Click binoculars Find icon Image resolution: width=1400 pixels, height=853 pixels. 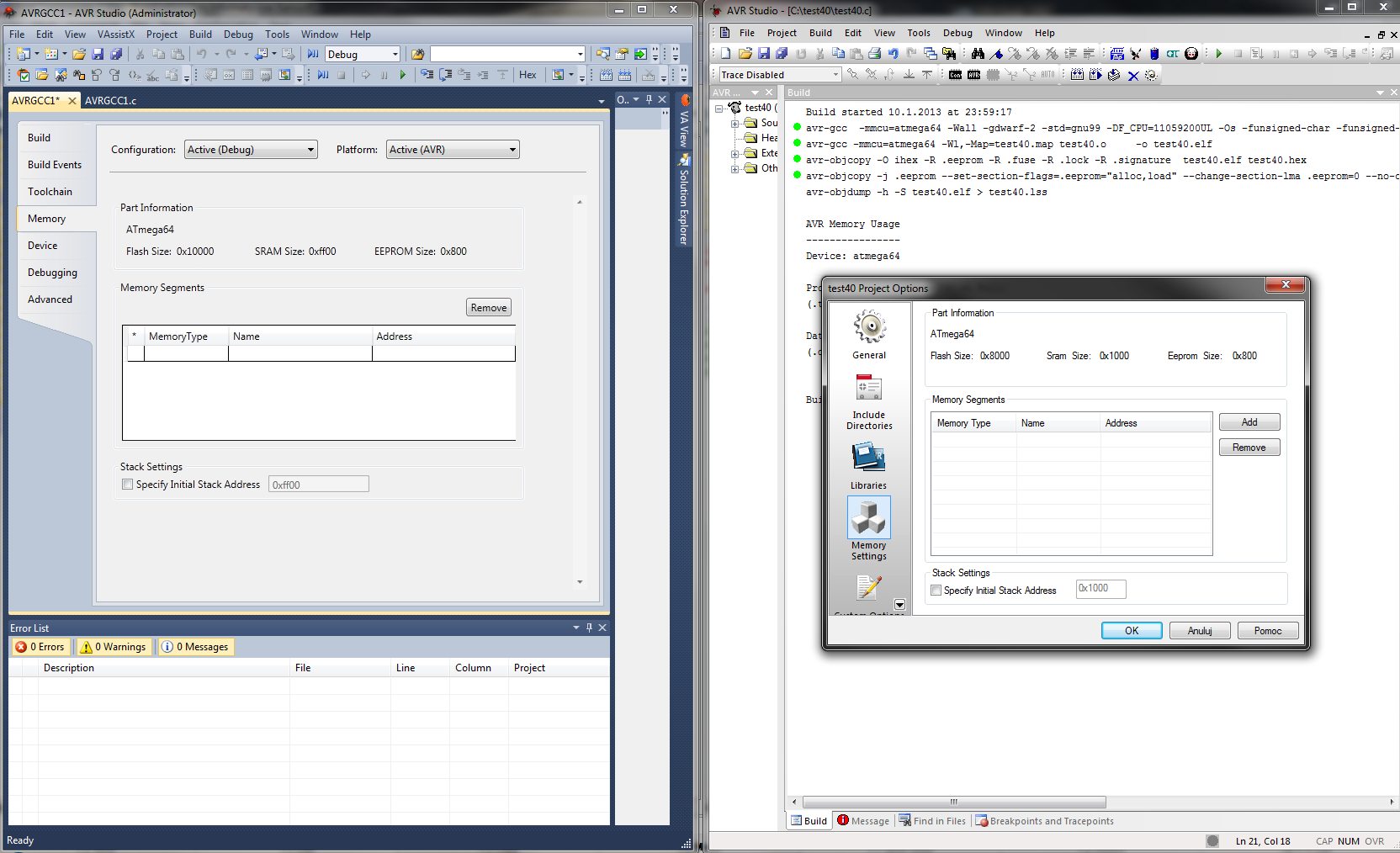coord(977,54)
